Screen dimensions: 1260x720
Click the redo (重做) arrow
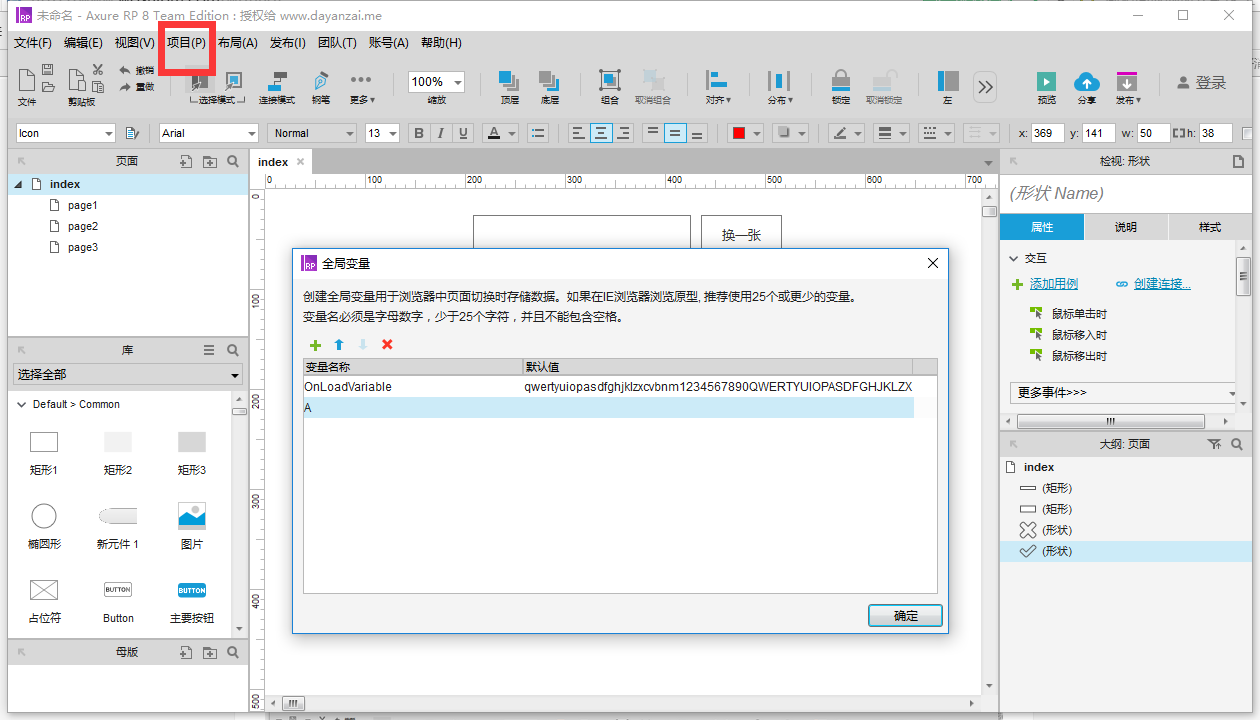pos(125,87)
